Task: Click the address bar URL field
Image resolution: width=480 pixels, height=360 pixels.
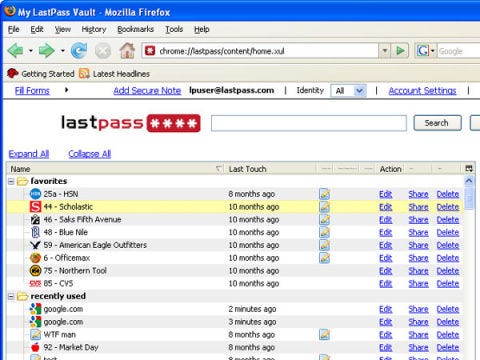Action: (x=268, y=51)
